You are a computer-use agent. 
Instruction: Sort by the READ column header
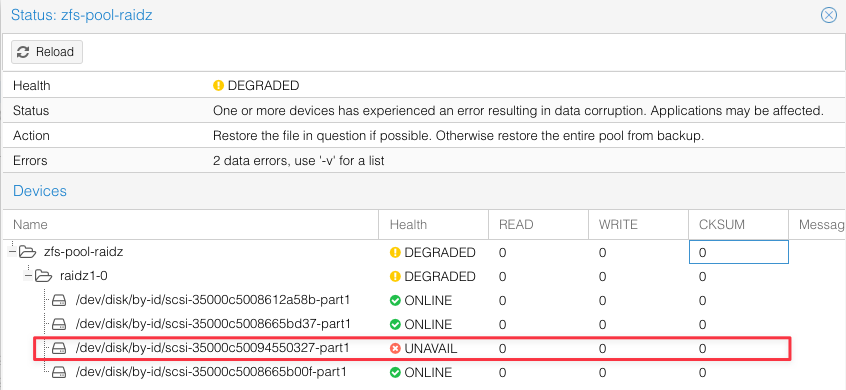pos(538,224)
